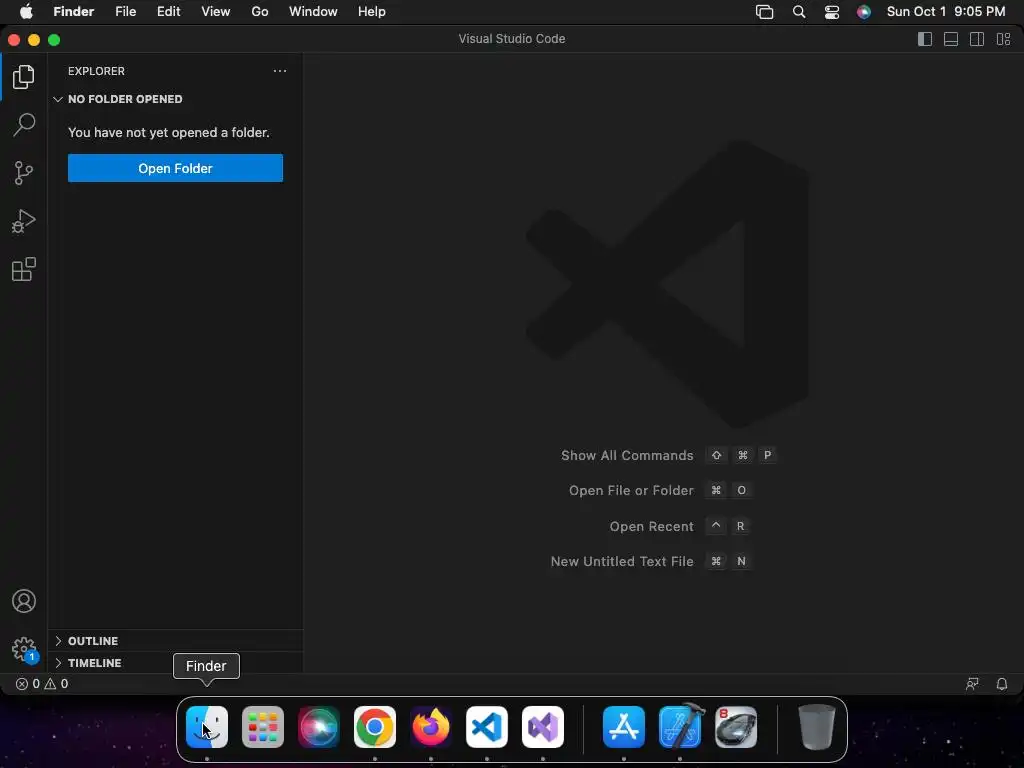Screen dimensions: 1024x768
Task: Open Visual Studio (purple) from the Dock
Action: click(543, 727)
